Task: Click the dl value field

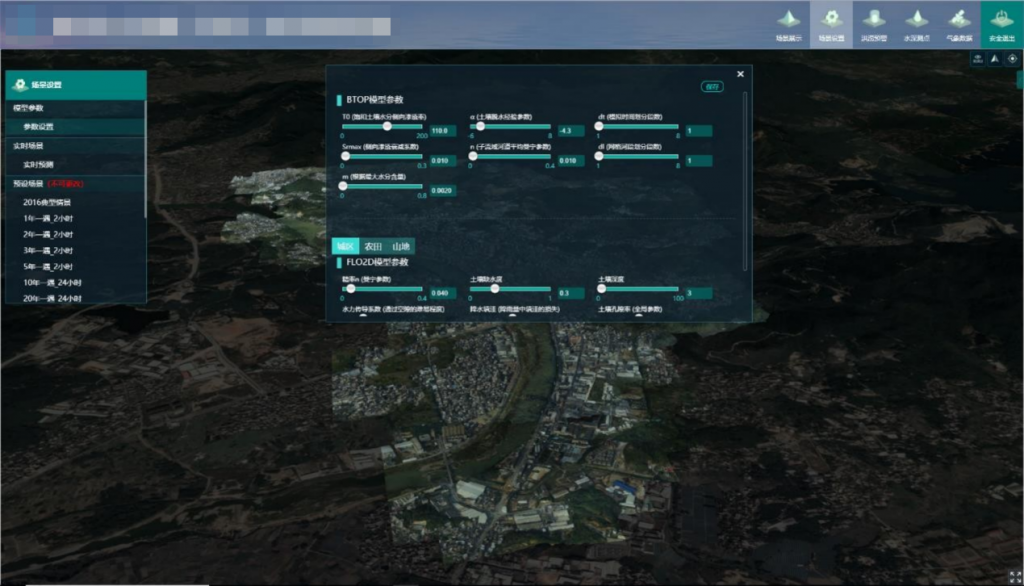Action: click(699, 161)
